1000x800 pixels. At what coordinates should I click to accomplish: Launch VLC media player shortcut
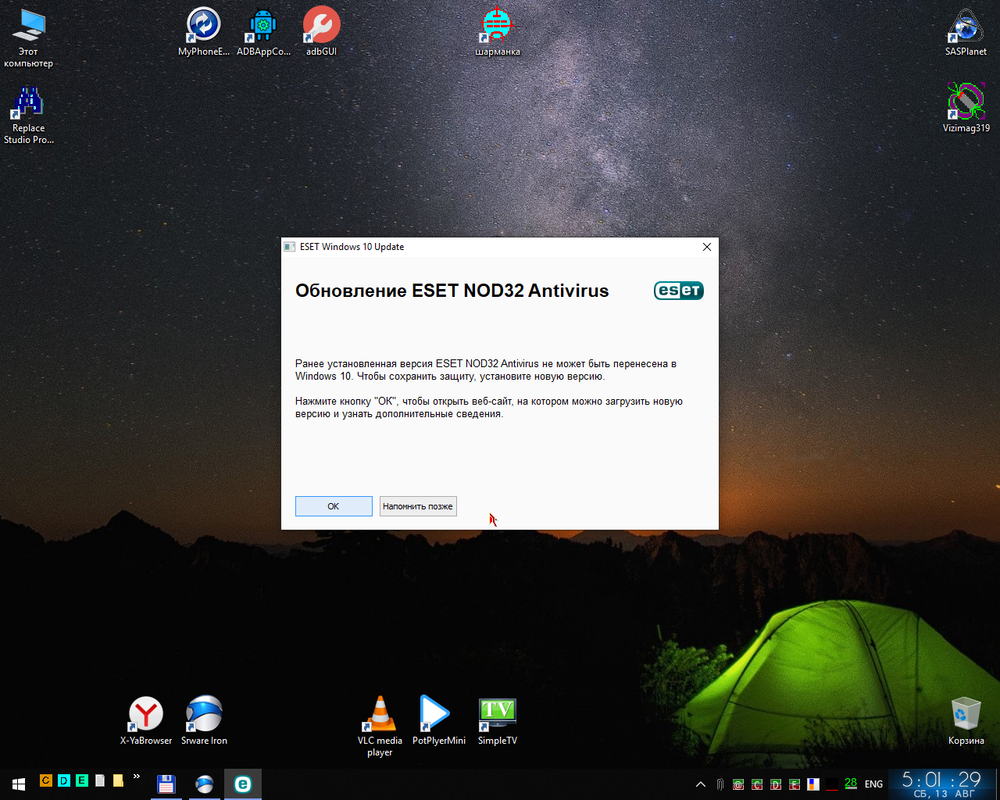pyautogui.click(x=379, y=726)
